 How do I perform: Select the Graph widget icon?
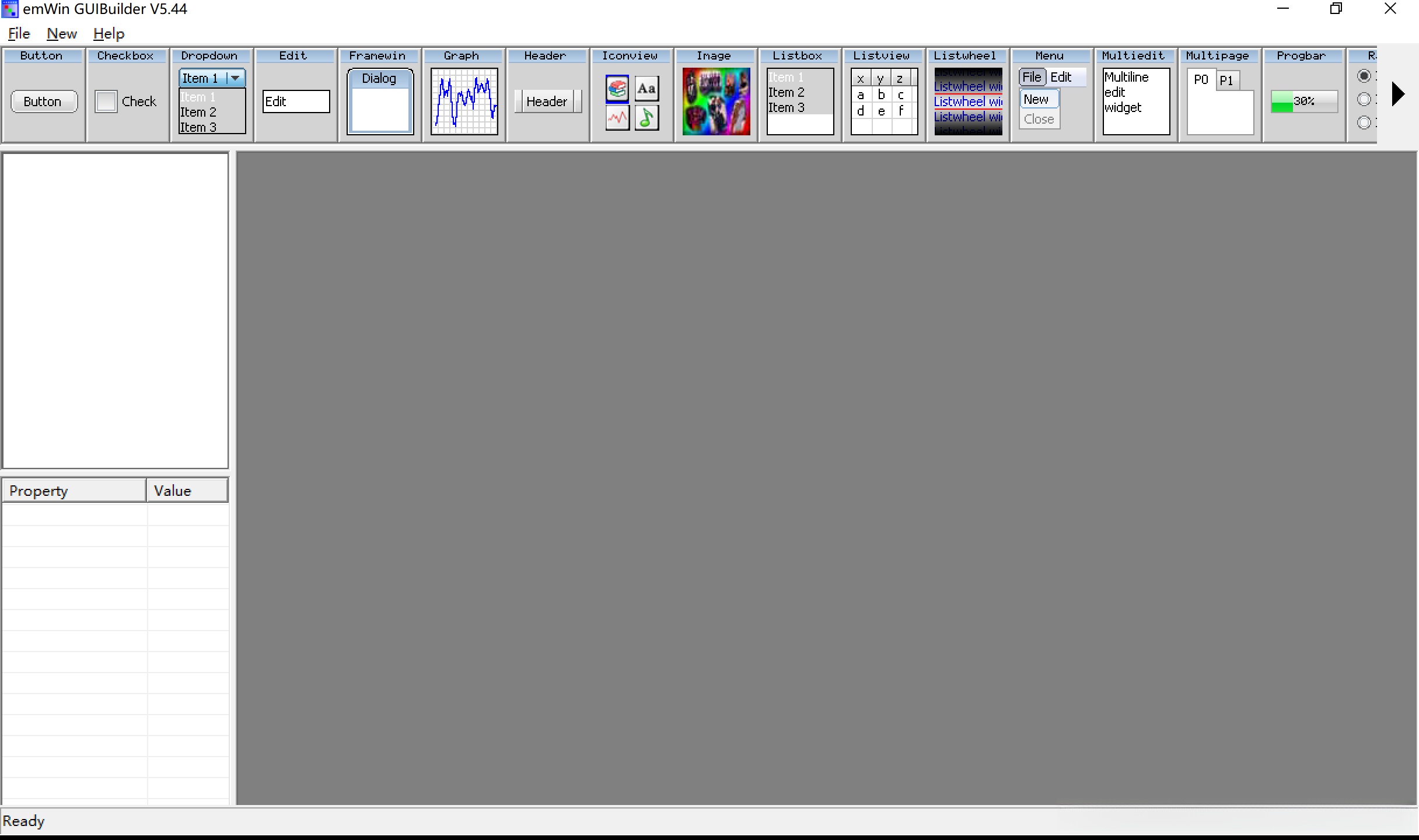click(464, 101)
